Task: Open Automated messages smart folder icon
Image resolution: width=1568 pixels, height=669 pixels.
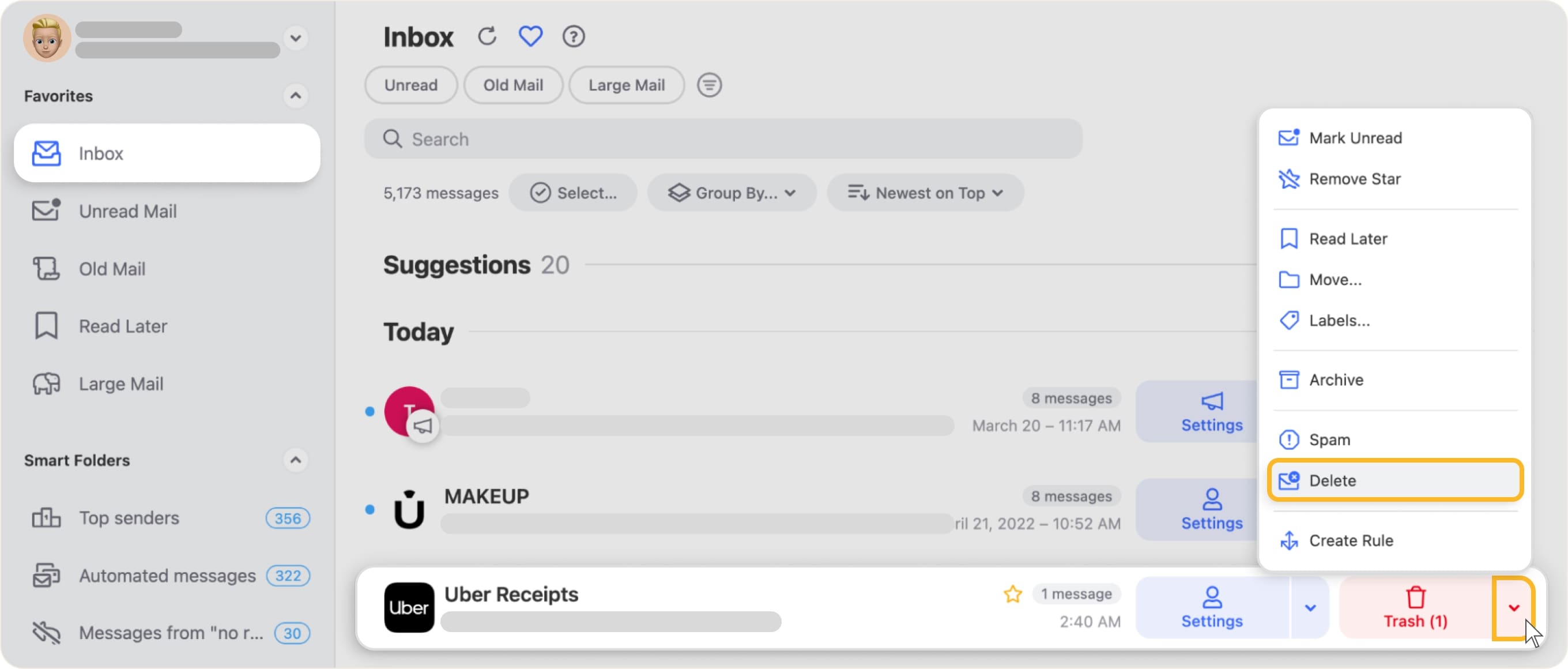Action: [x=46, y=575]
